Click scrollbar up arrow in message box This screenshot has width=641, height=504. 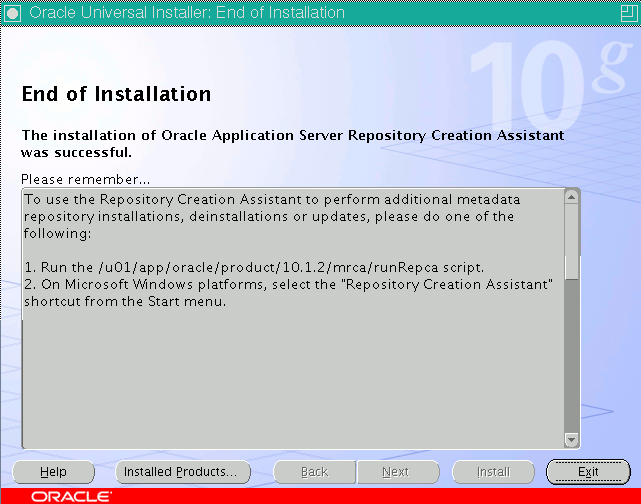click(571, 197)
